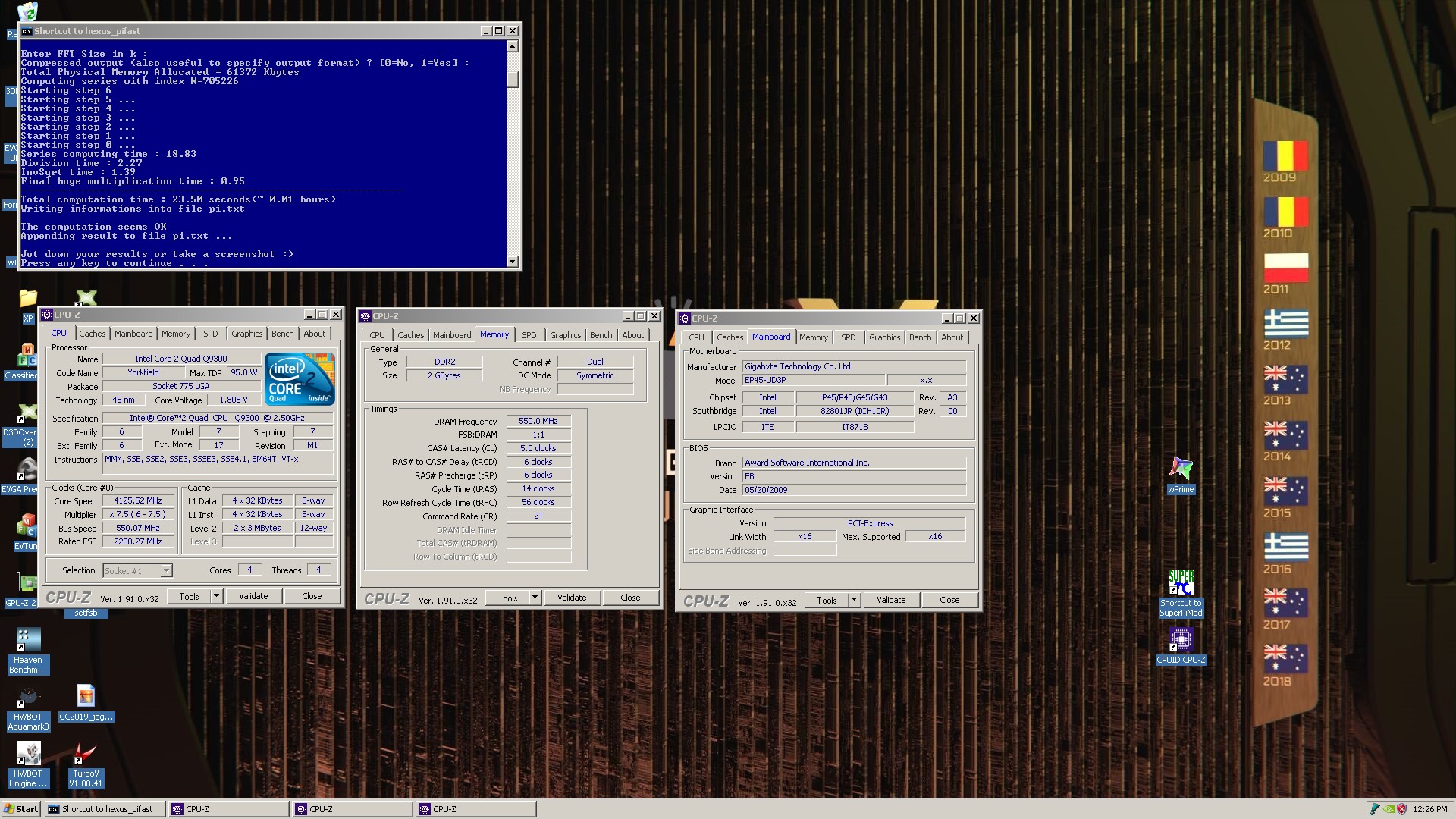Open Tools dropdown arrow in CPU window
Viewport: 1456px width, 819px height.
click(x=216, y=596)
